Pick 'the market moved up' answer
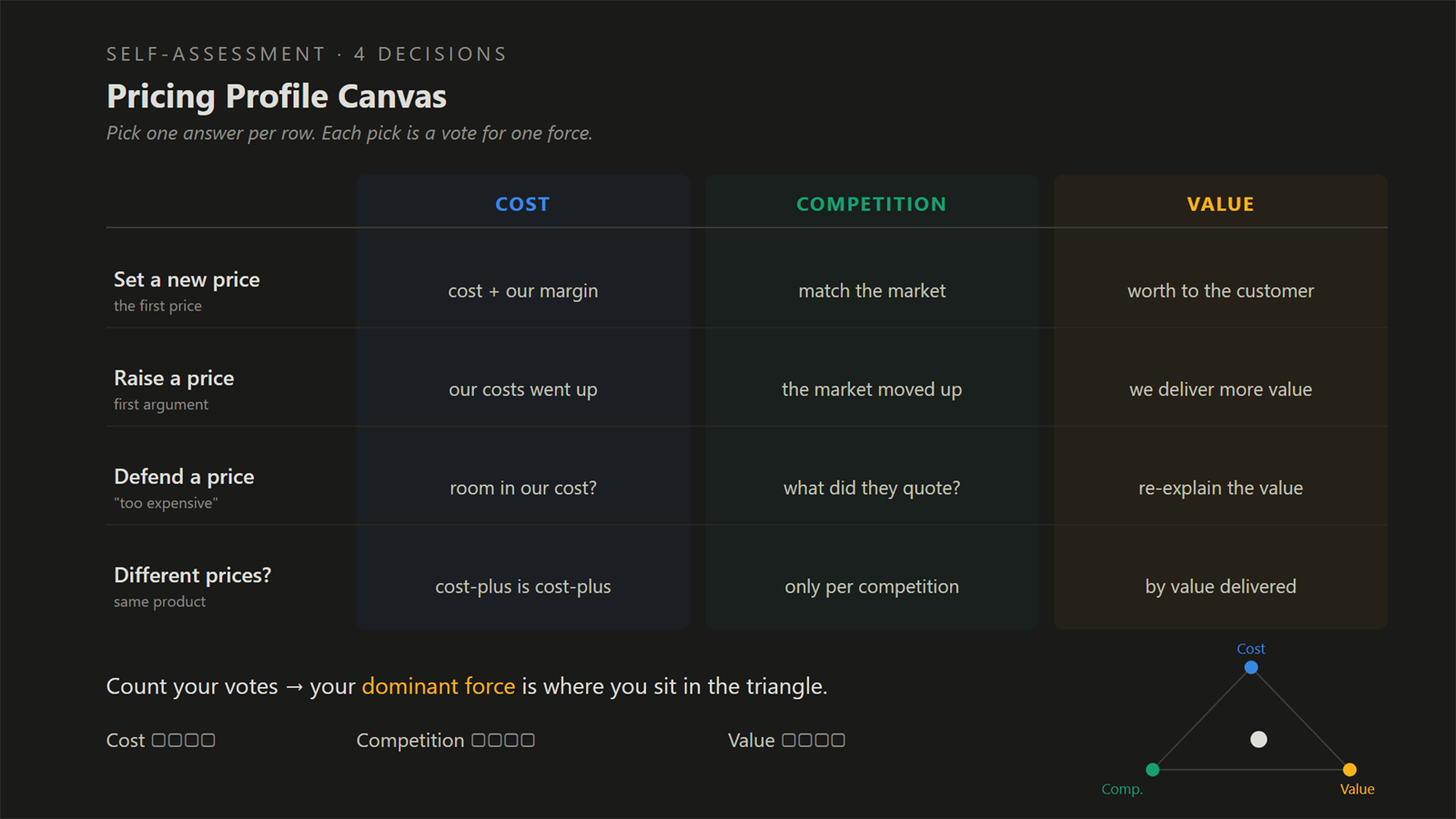1456x819 pixels. [x=872, y=389]
